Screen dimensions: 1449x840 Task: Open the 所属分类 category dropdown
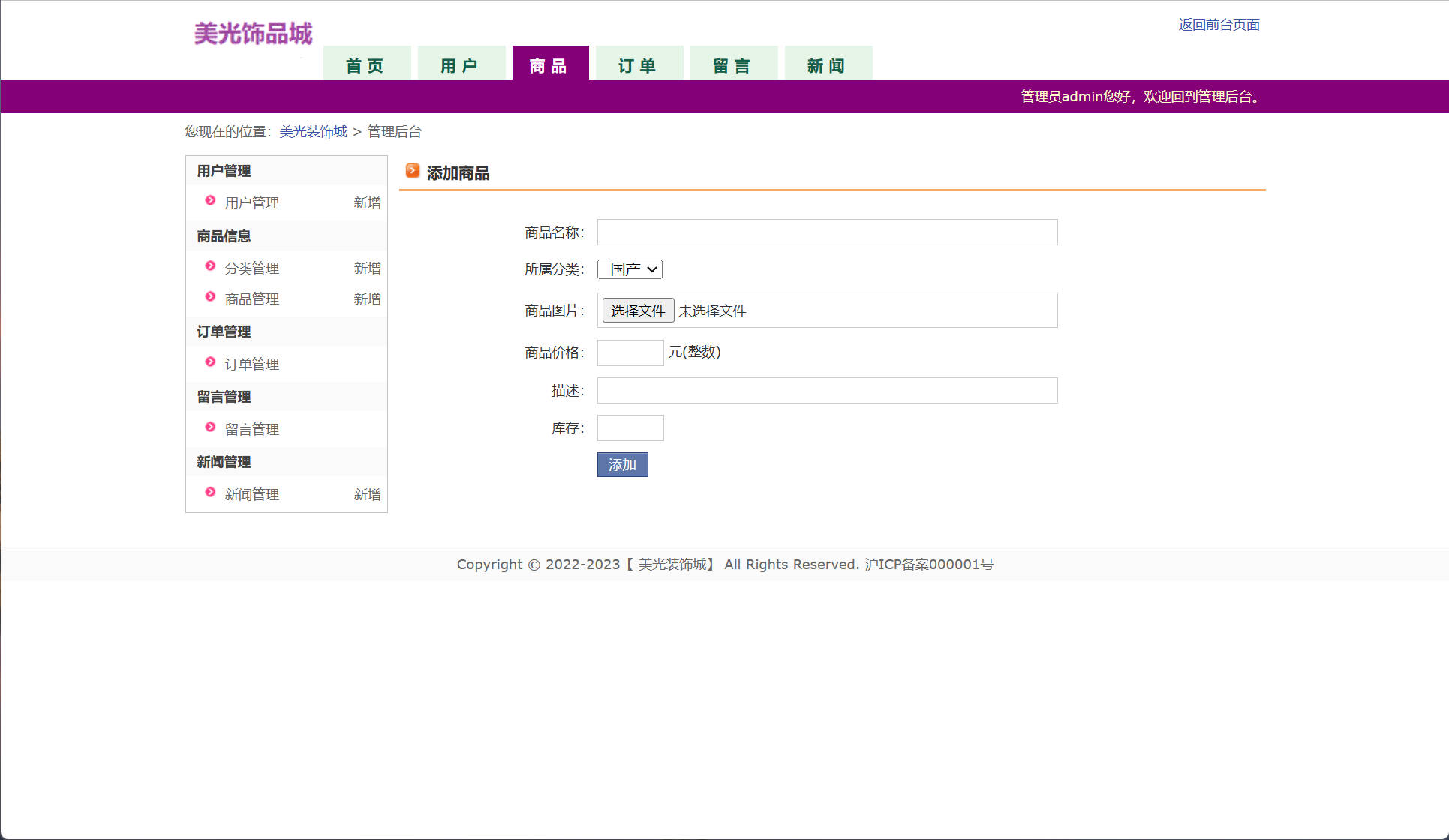pos(630,269)
